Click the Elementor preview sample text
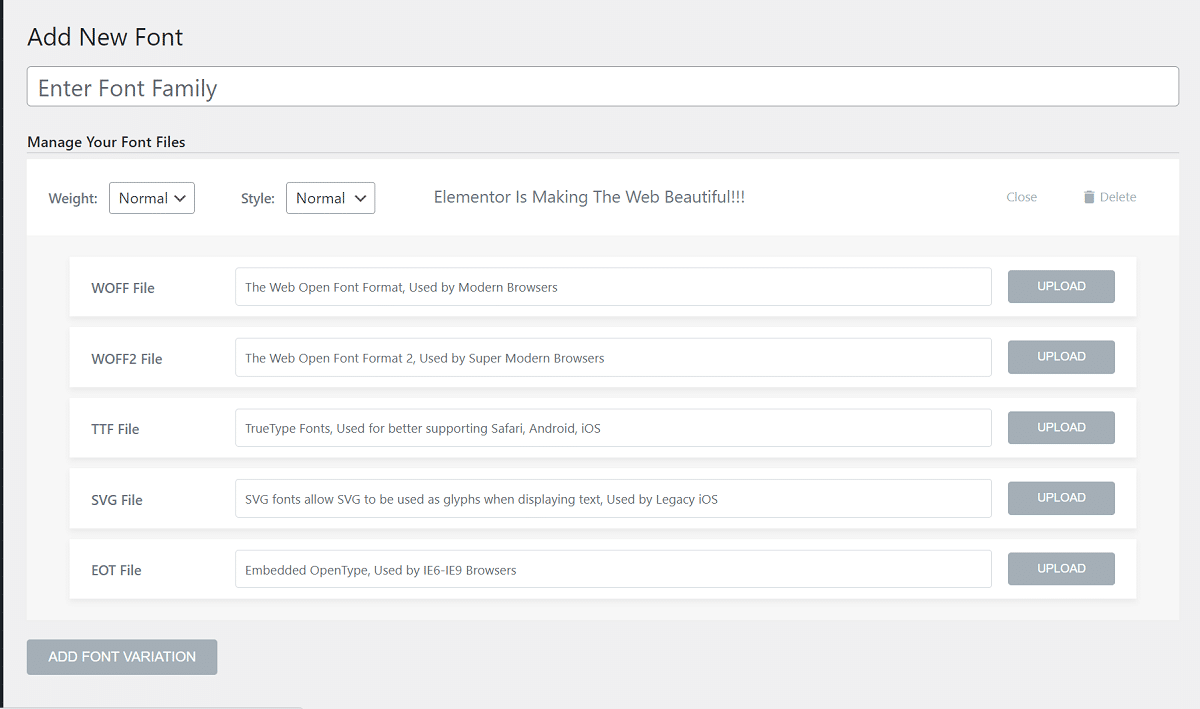Viewport: 1200px width, 709px height. click(589, 197)
